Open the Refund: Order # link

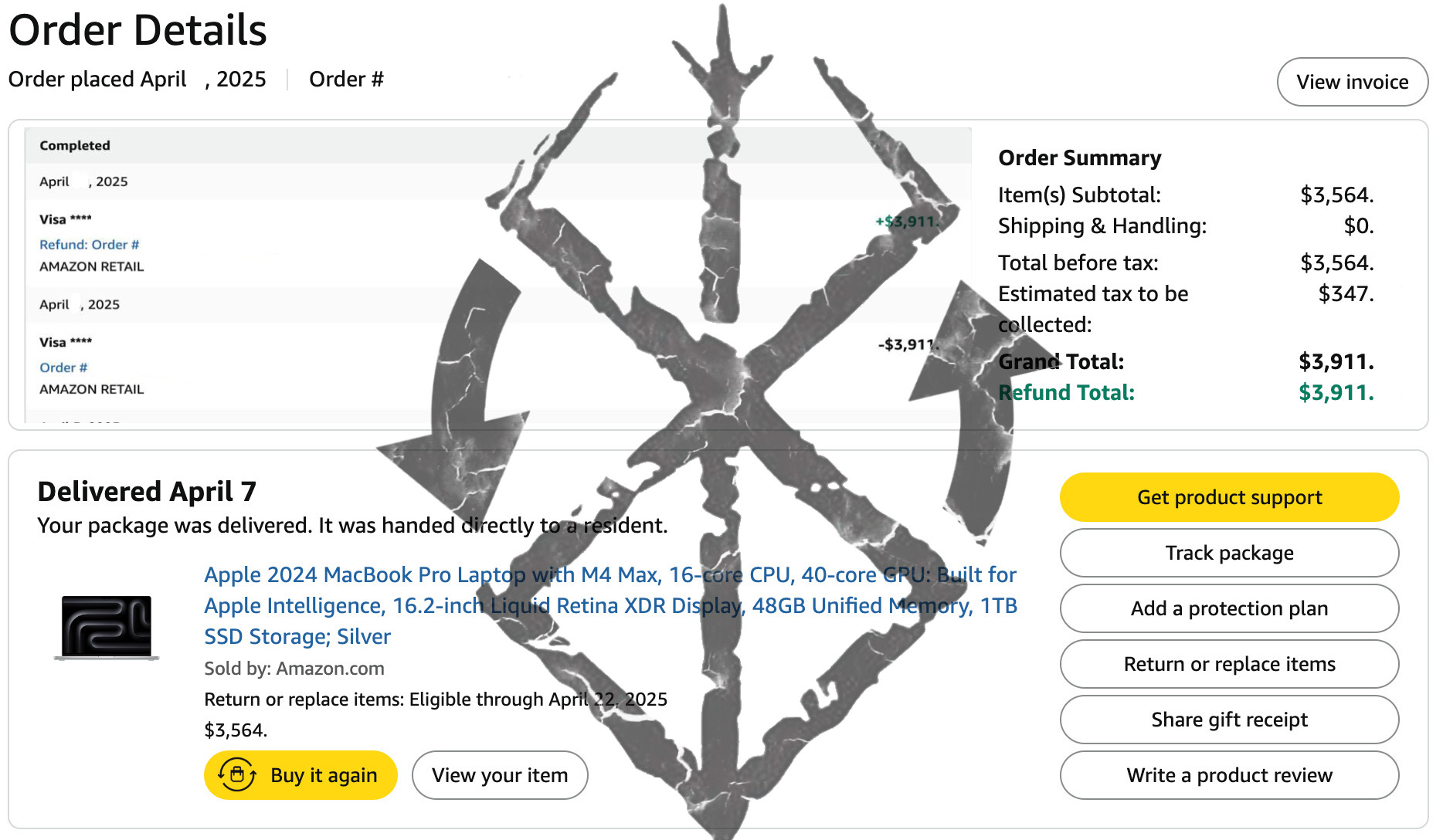pyautogui.click(x=90, y=245)
